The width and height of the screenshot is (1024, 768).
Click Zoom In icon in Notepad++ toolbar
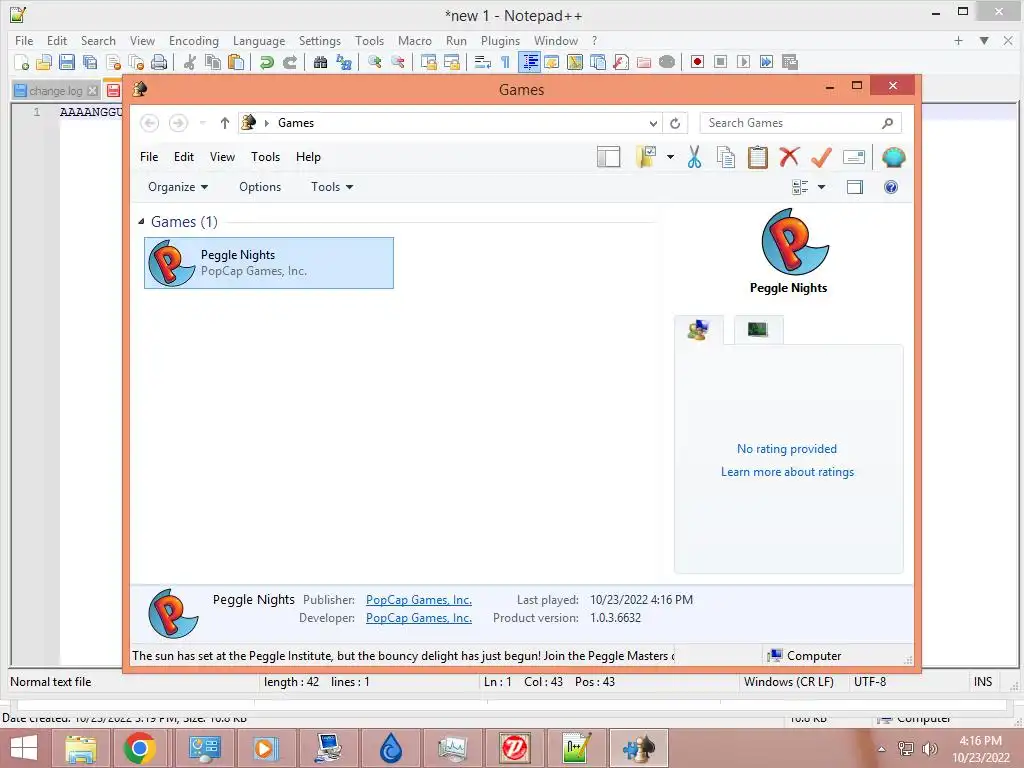(374, 62)
